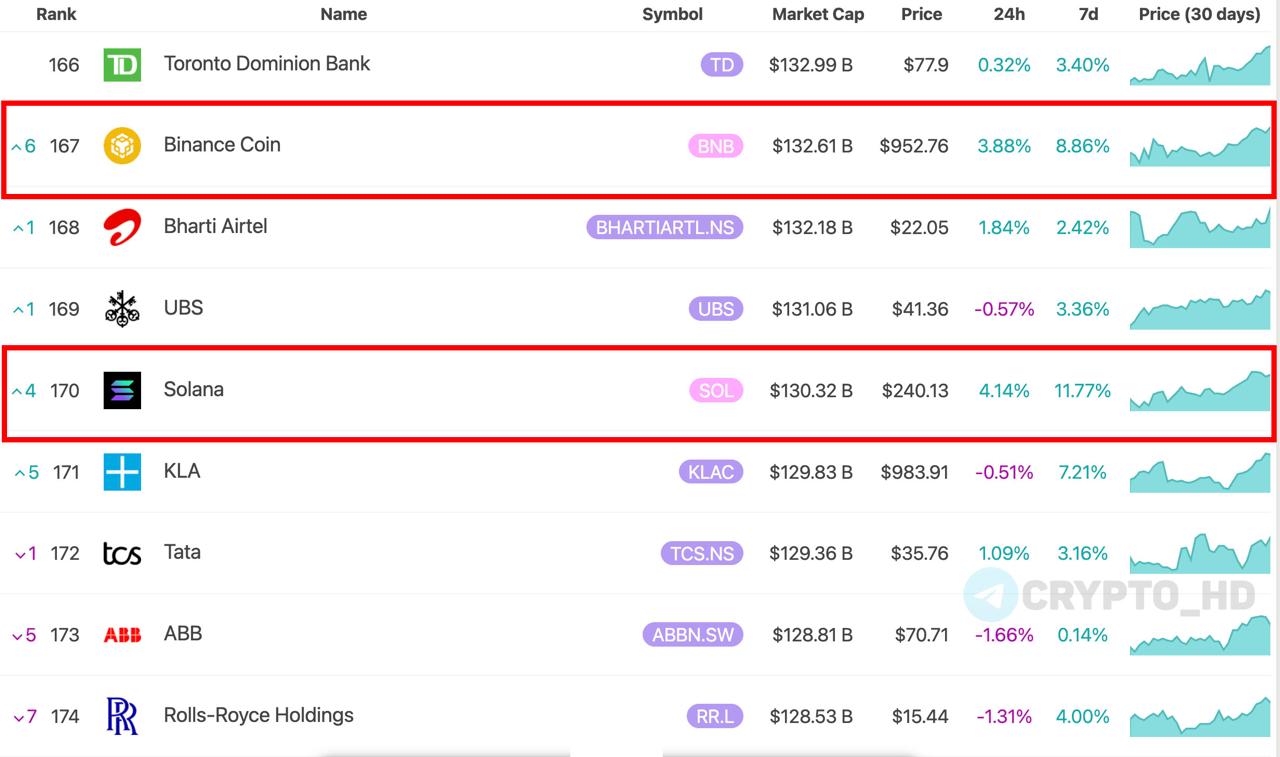The image size is (1280, 757).
Task: Click the Binance Coin 30-day price chart
Action: pyautogui.click(x=1200, y=146)
